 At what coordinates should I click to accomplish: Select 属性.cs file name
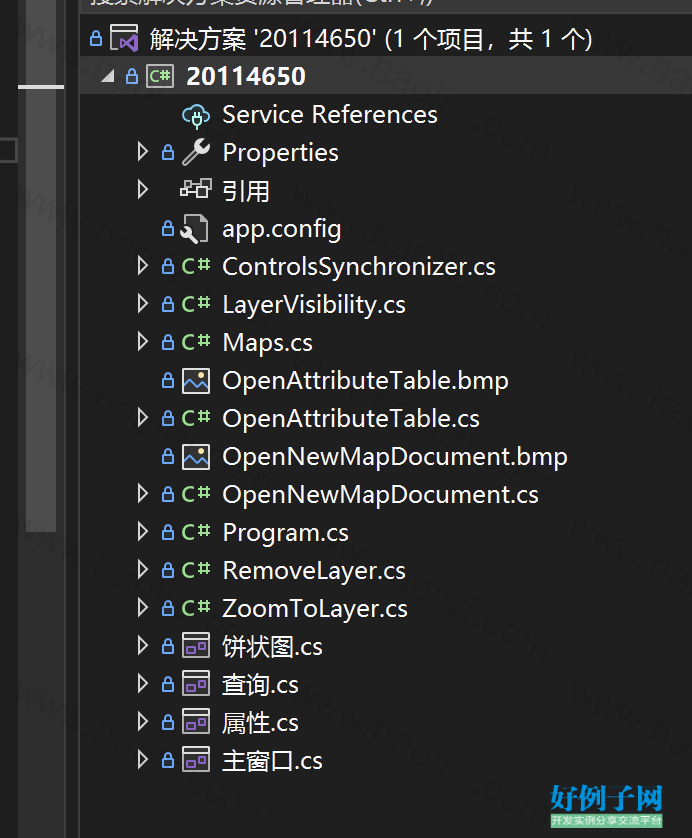click(260, 723)
